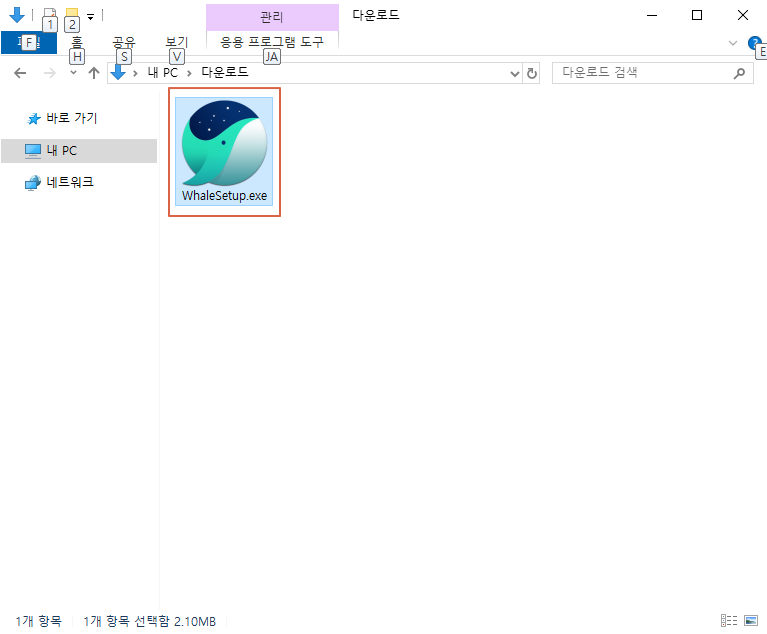Click the blue download arrow title icon
767x634 pixels.
point(17,15)
